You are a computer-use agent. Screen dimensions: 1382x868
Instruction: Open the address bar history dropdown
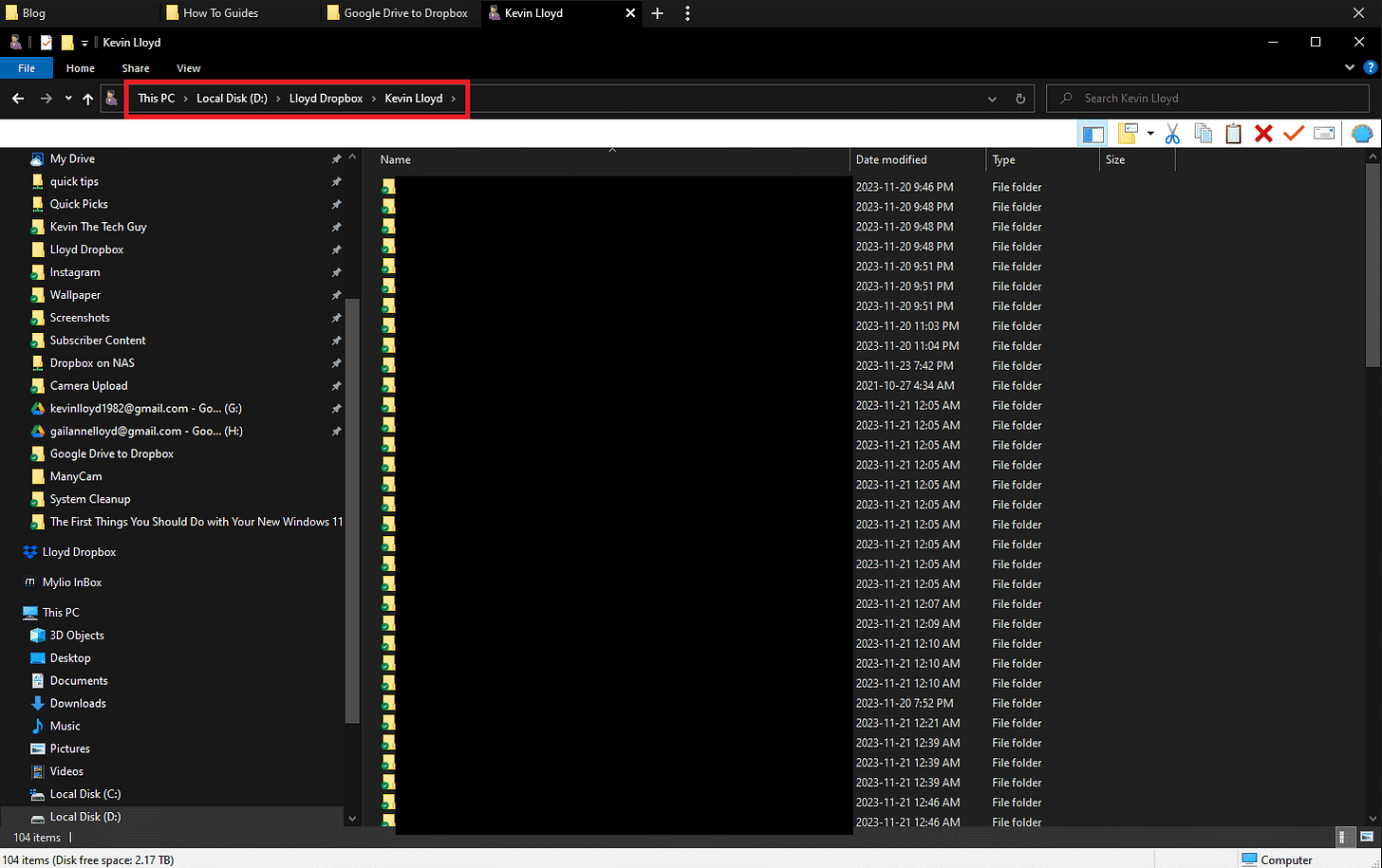(x=992, y=99)
